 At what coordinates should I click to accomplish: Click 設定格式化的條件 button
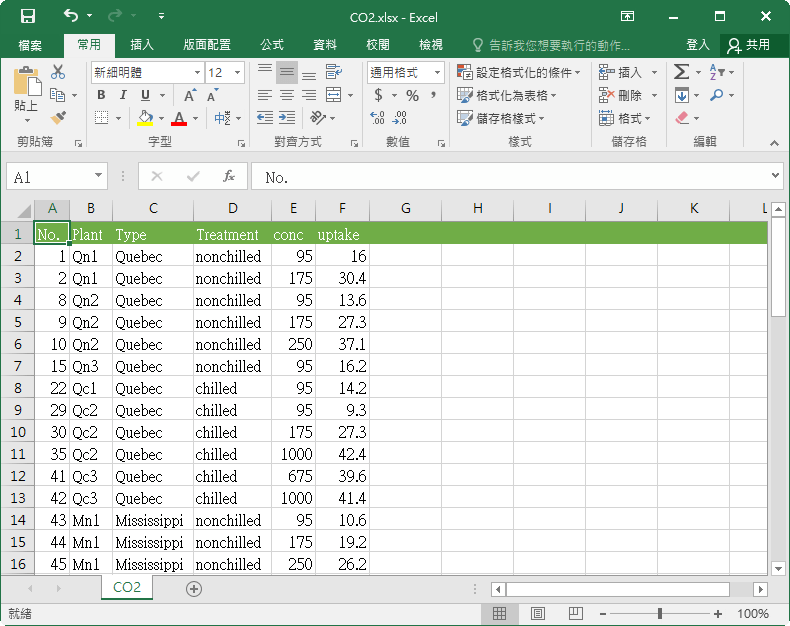pyautogui.click(x=517, y=72)
